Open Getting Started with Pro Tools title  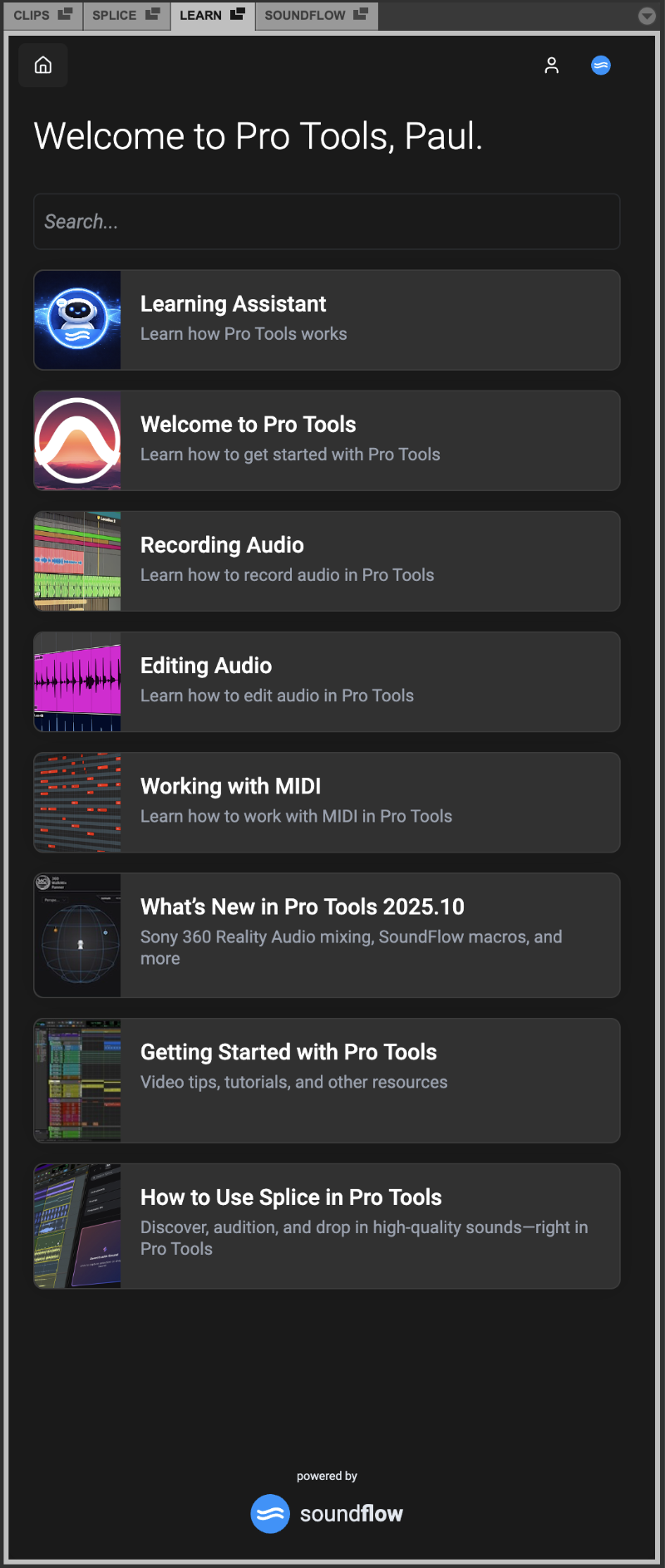pyautogui.click(x=288, y=1052)
